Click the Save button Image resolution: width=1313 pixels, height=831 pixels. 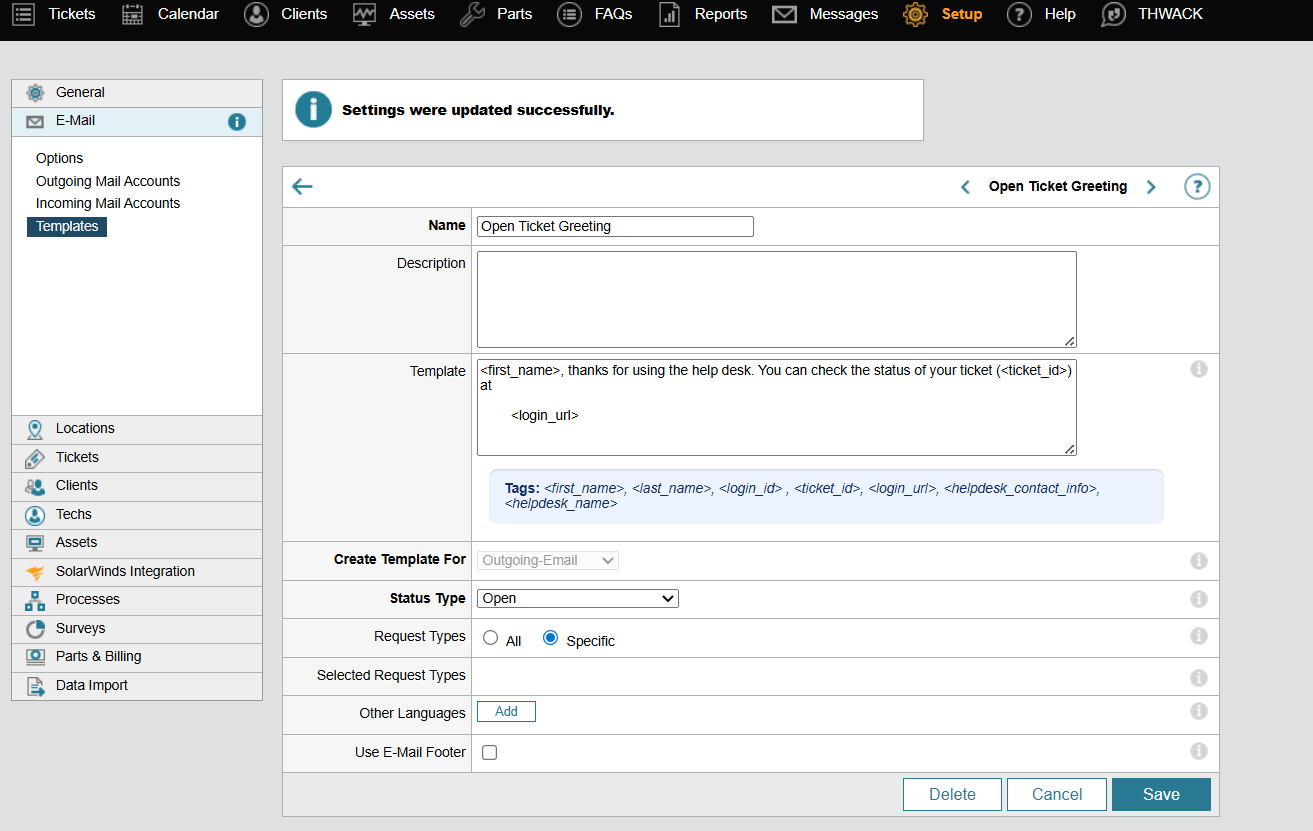1161,794
